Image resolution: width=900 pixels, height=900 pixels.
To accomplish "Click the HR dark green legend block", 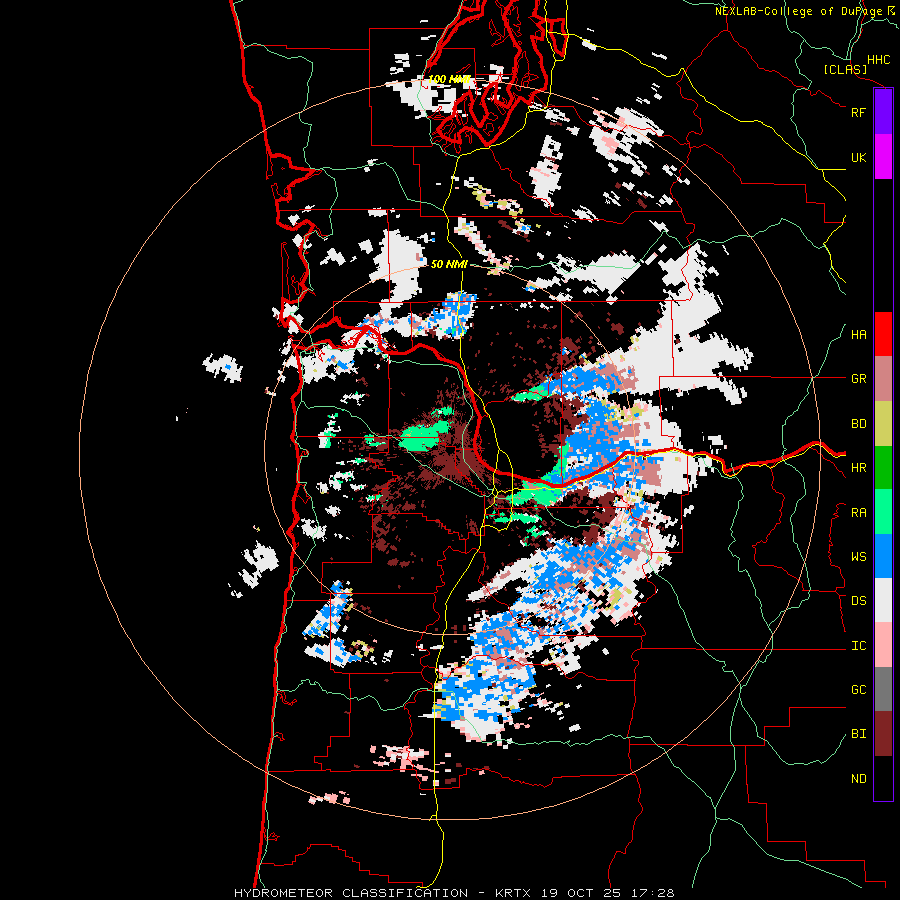I will pos(883,468).
